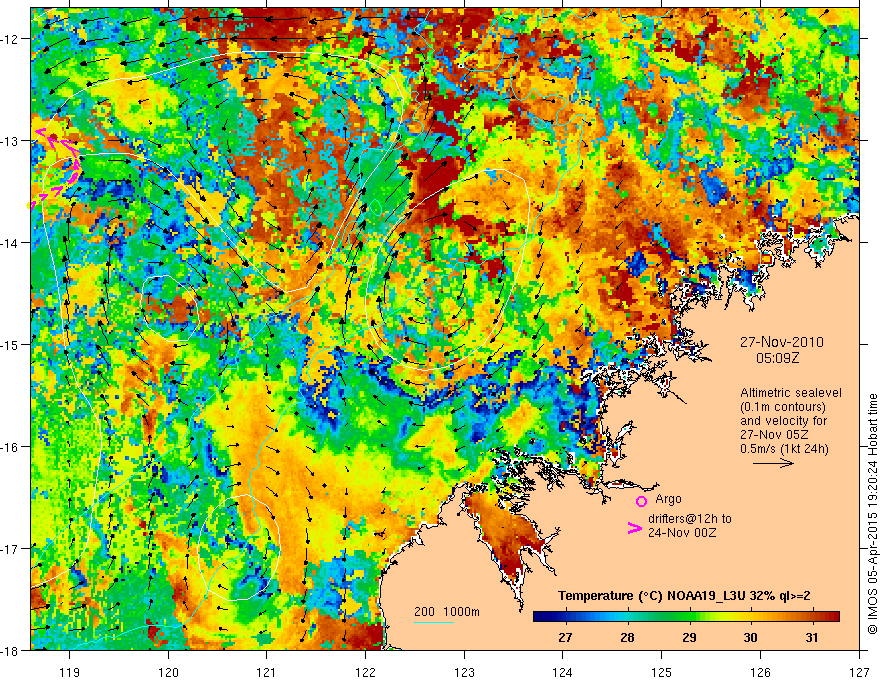Click the colorbar tick label '28'

627,637
